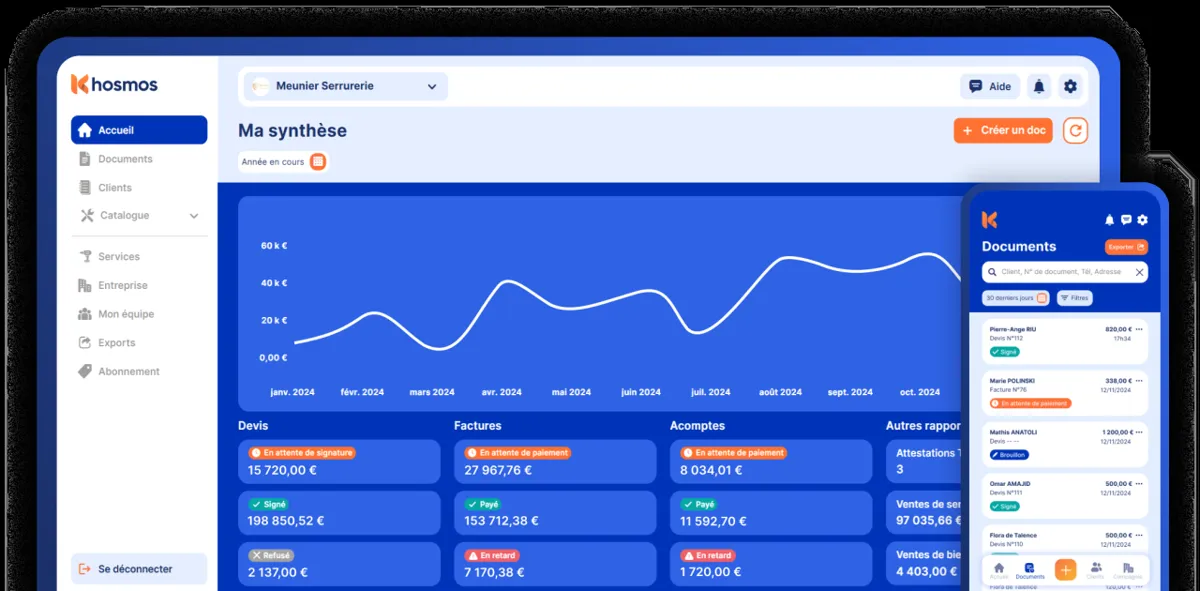Open phone notifications bell icon
This screenshot has height=591, width=1200.
pos(1109,220)
